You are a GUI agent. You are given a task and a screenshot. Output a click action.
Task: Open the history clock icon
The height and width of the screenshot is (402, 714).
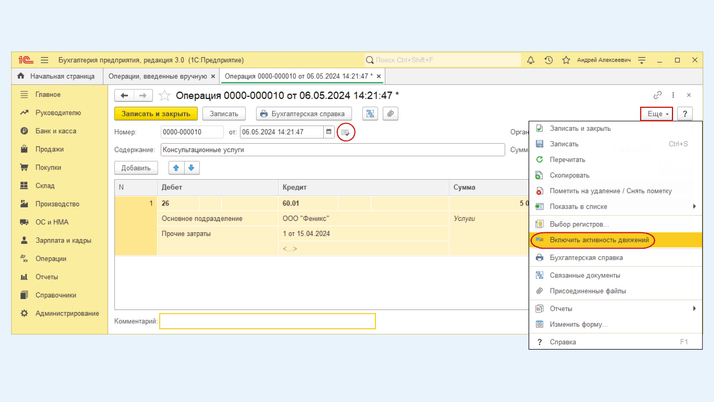[548, 60]
